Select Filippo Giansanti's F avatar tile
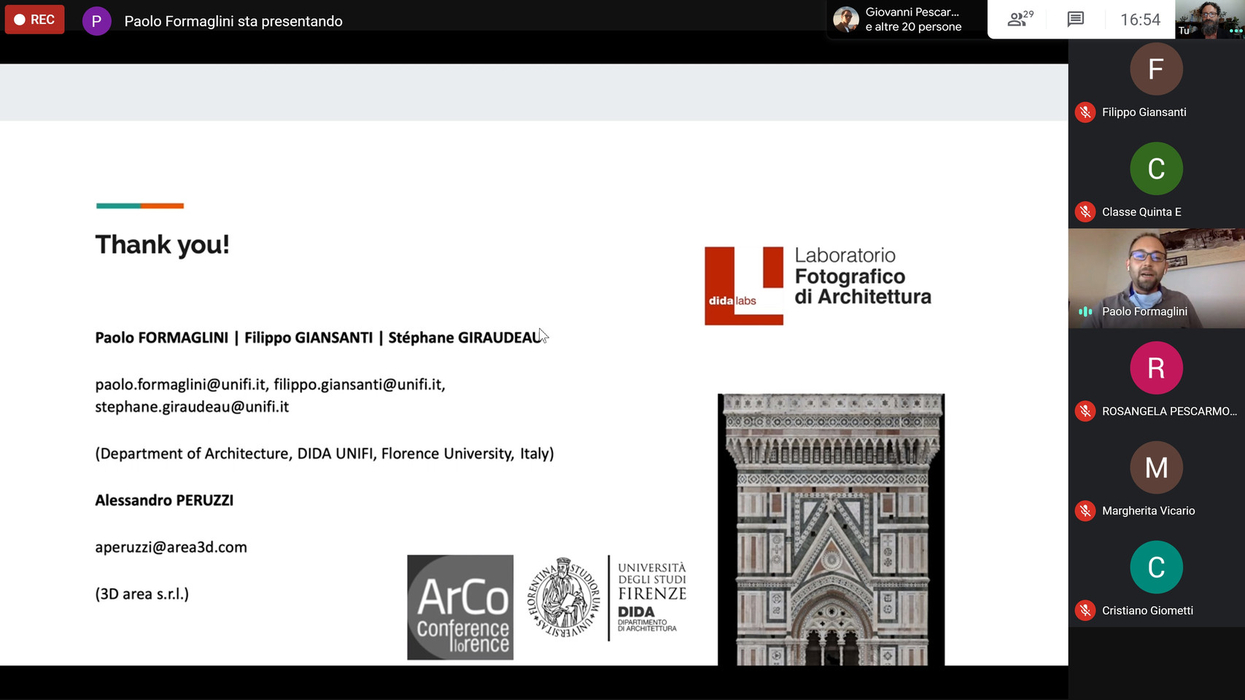The height and width of the screenshot is (700, 1245). click(x=1156, y=69)
